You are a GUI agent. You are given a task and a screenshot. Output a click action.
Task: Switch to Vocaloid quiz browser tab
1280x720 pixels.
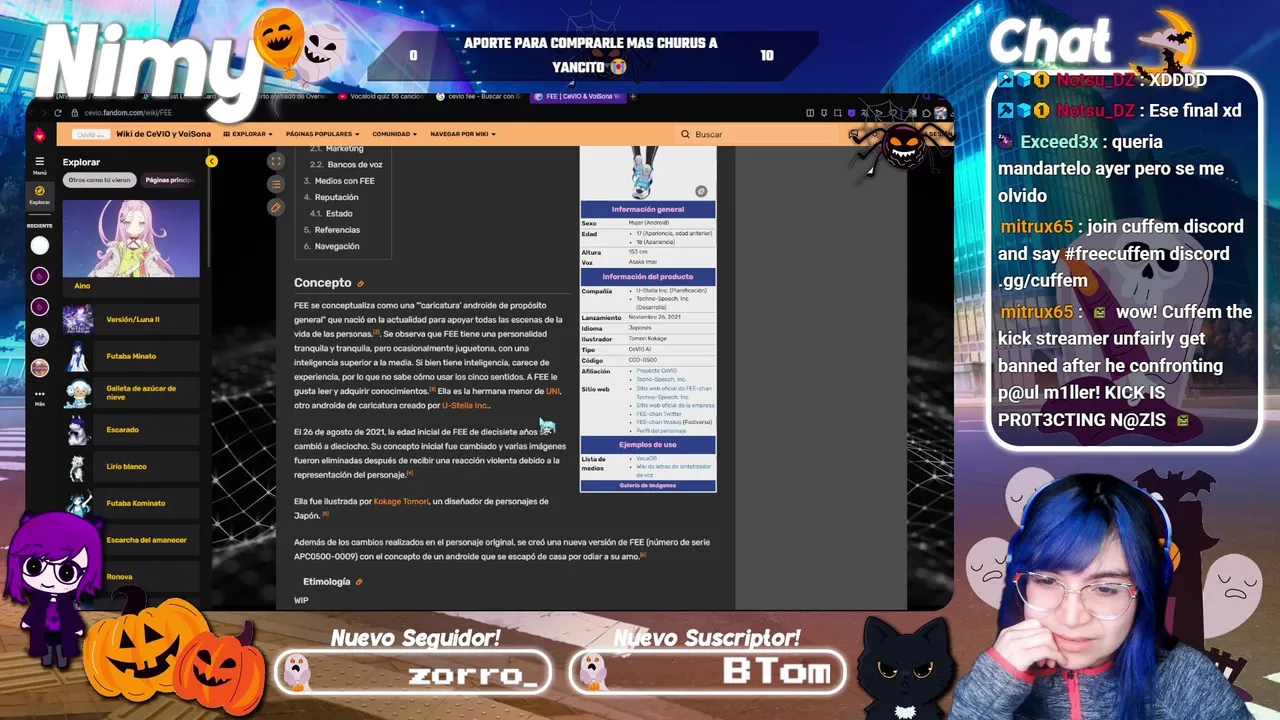pos(381,97)
